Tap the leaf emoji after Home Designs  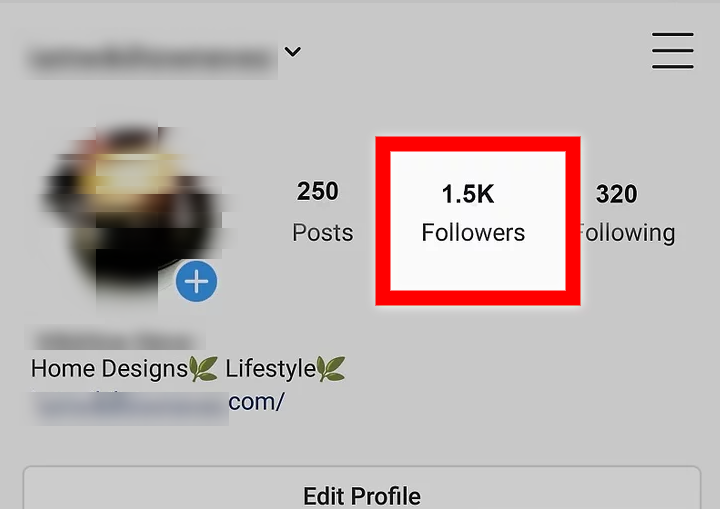[x=203, y=369]
